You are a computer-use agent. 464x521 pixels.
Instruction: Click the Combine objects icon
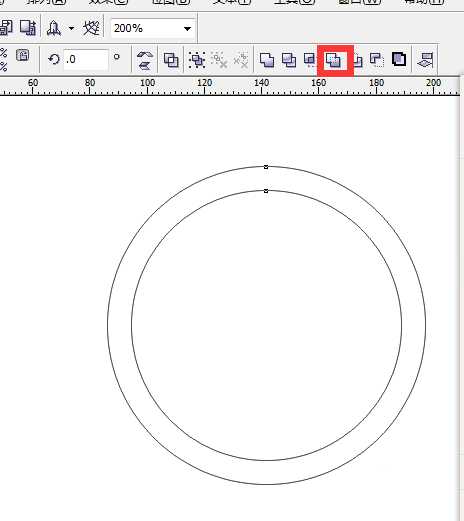pyautogui.click(x=171, y=60)
